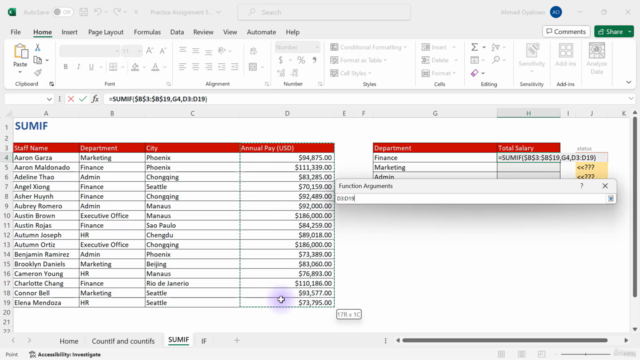This screenshot has width=640, height=360.
Task: Click the Format Painter brush icon
Action: pos(38,73)
